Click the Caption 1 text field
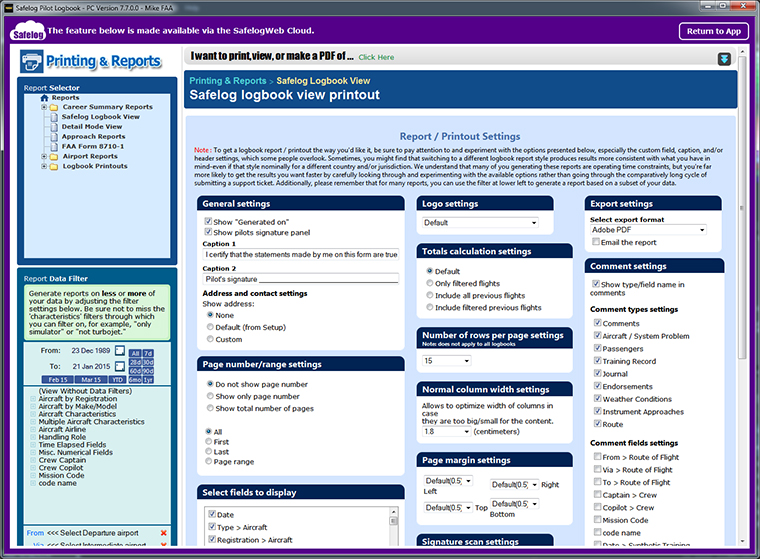The width and height of the screenshot is (760, 559). pyautogui.click(x=300, y=255)
